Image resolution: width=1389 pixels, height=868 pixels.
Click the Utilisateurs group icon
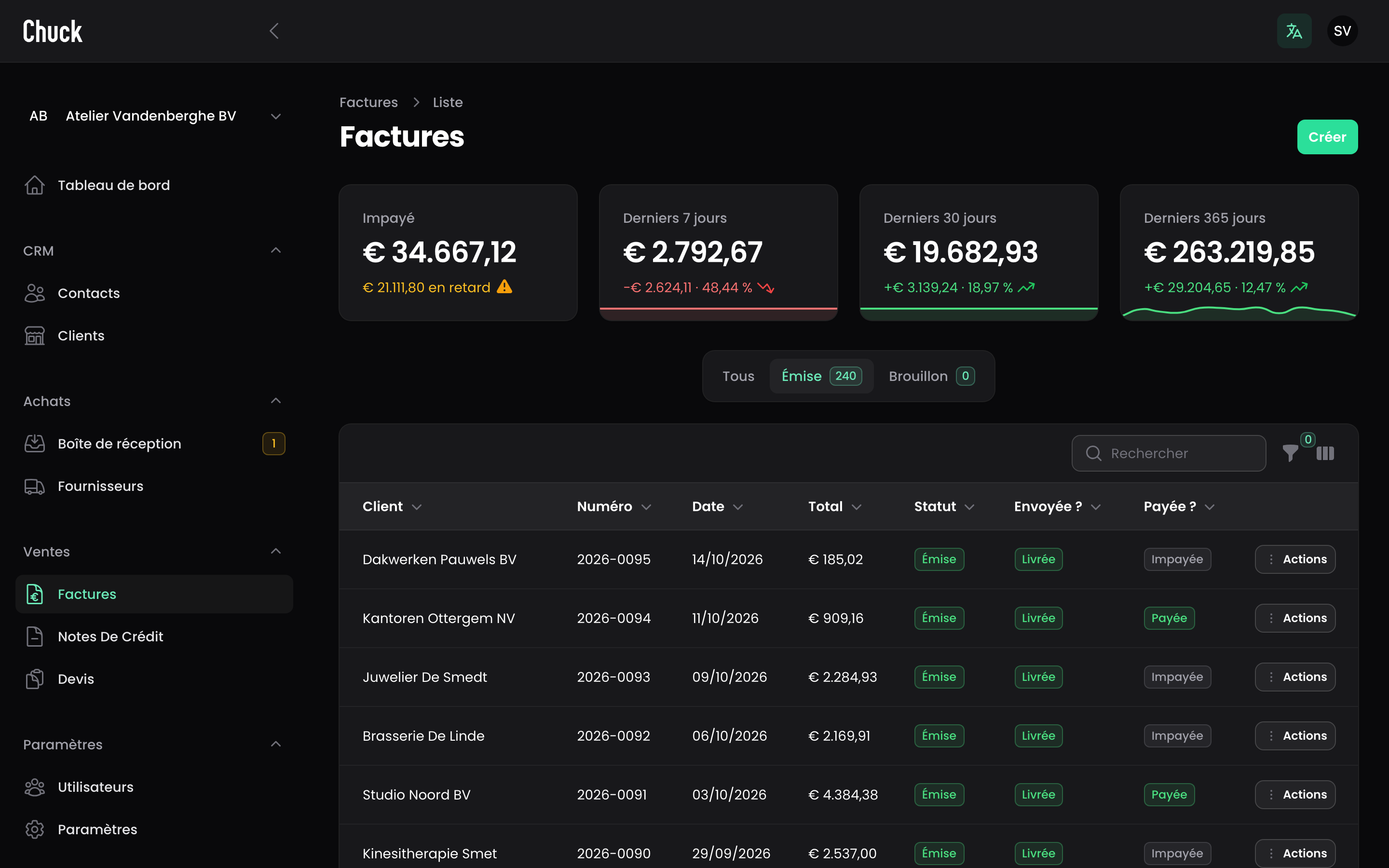[34, 787]
